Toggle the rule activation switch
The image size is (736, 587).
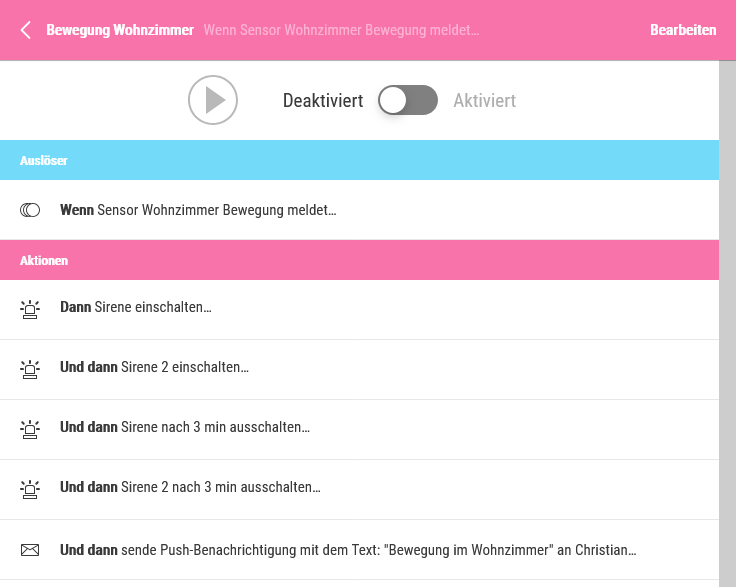pos(408,100)
